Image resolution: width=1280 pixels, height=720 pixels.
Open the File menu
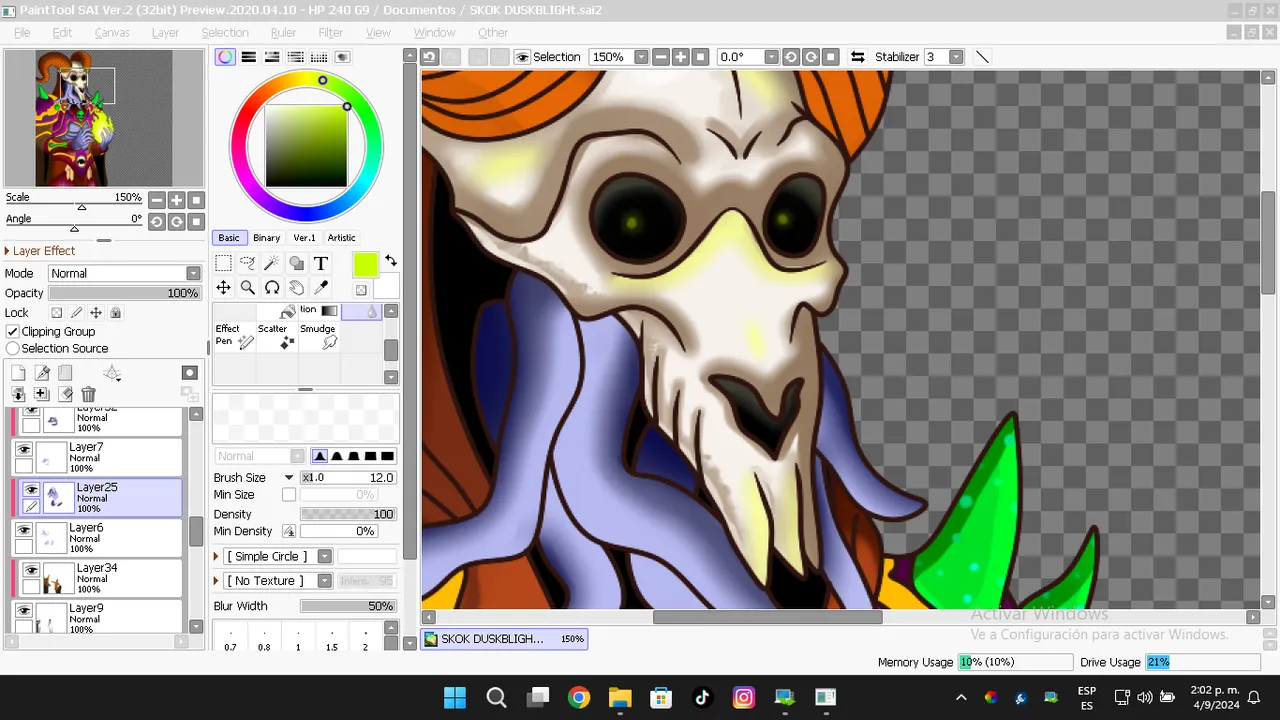tap(22, 32)
